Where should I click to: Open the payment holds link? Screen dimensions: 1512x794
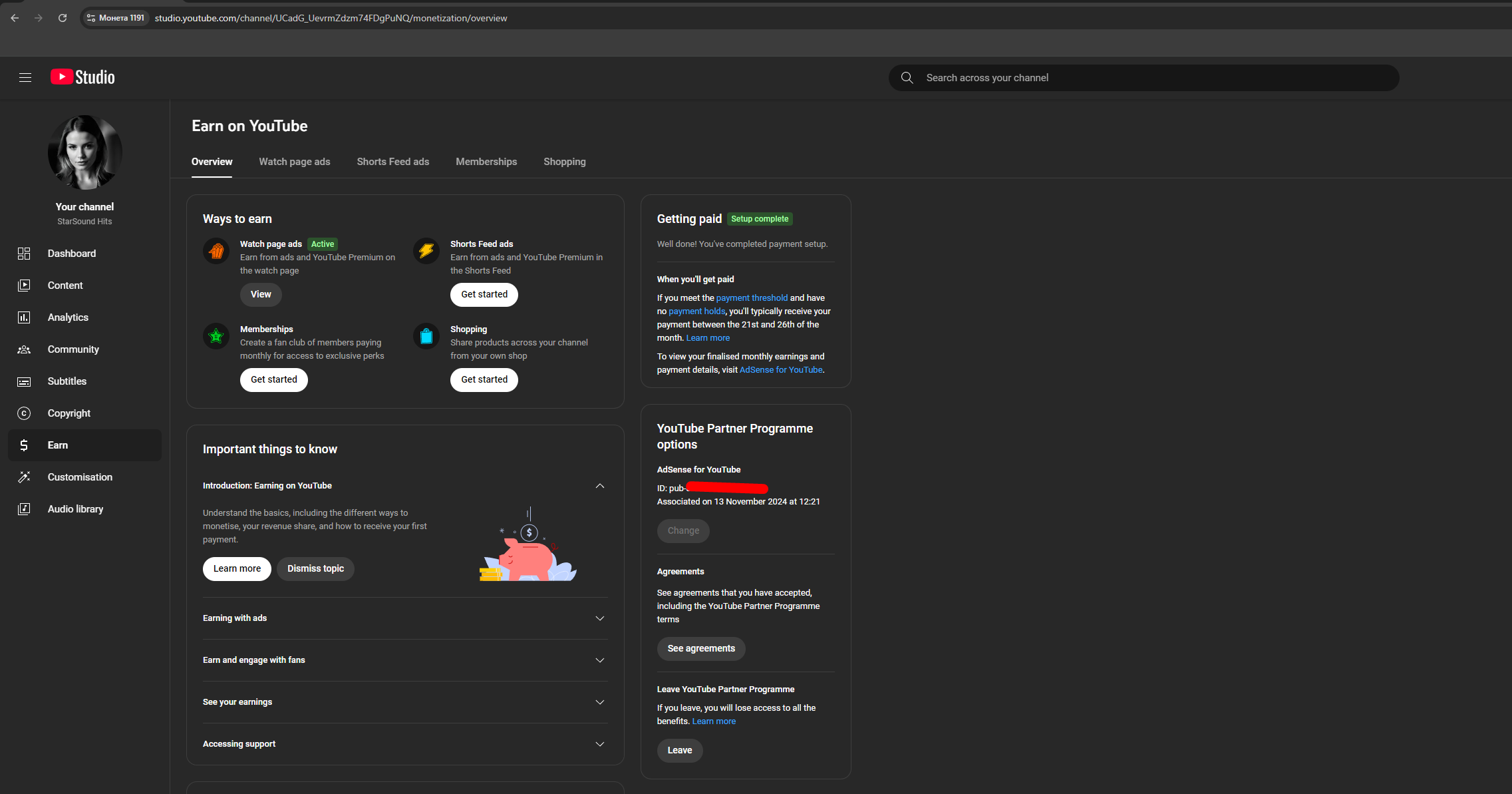click(x=696, y=311)
